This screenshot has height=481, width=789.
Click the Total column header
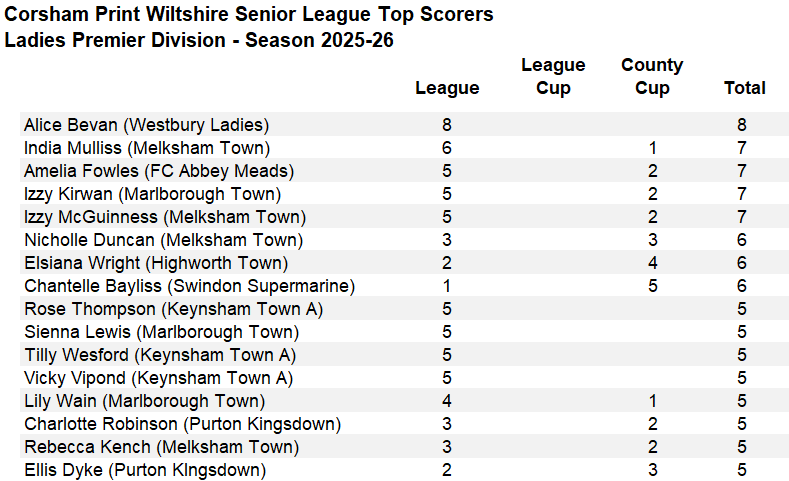pos(744,88)
